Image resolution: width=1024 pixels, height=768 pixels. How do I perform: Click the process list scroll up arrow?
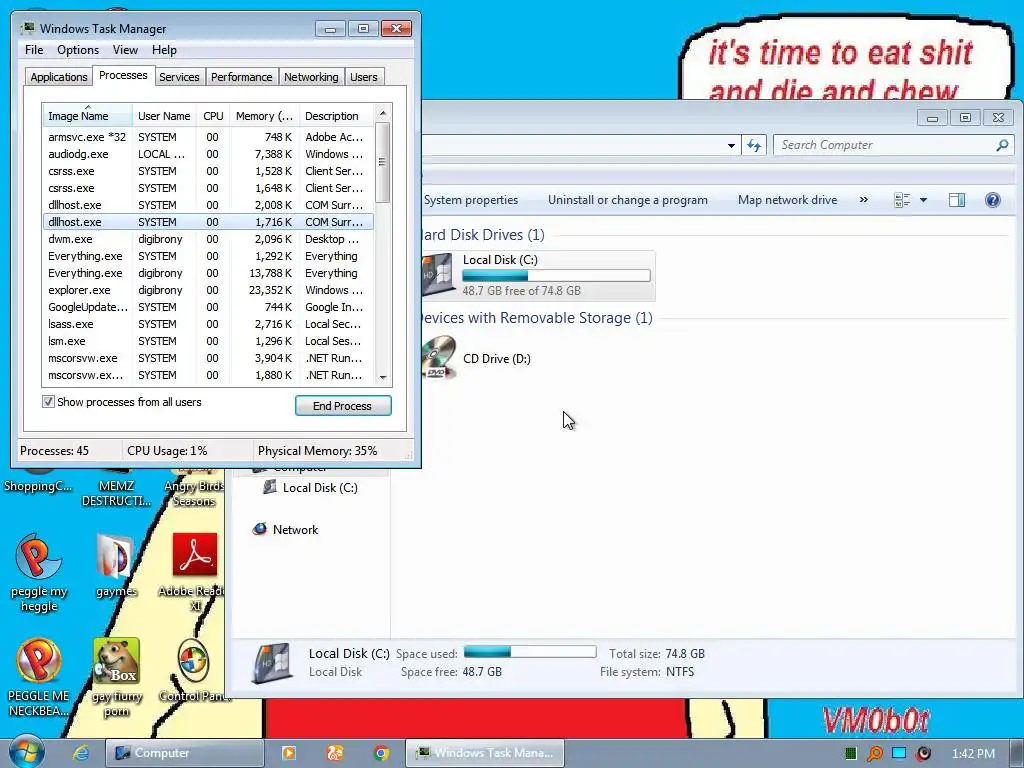click(x=383, y=114)
